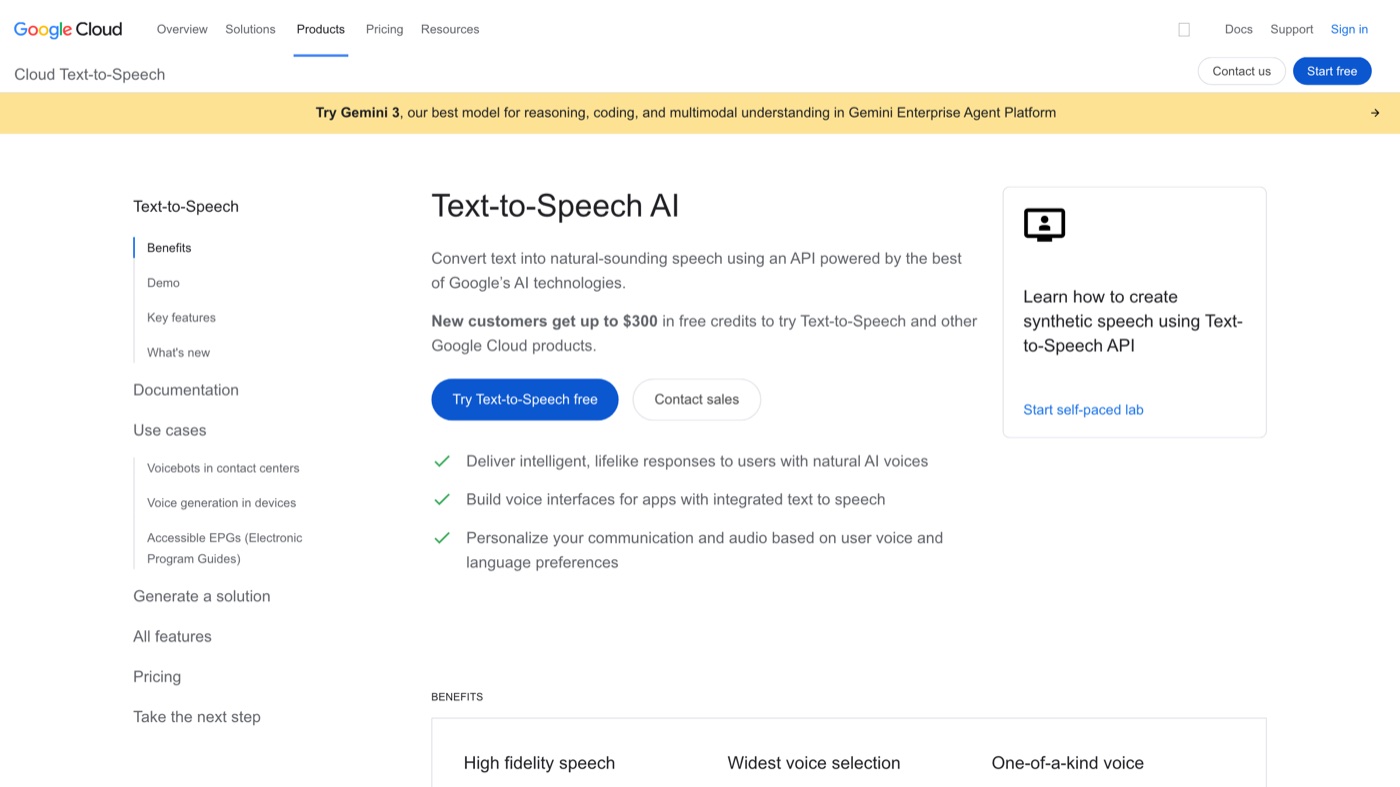Select Voicebots in contact centers

pos(223,467)
